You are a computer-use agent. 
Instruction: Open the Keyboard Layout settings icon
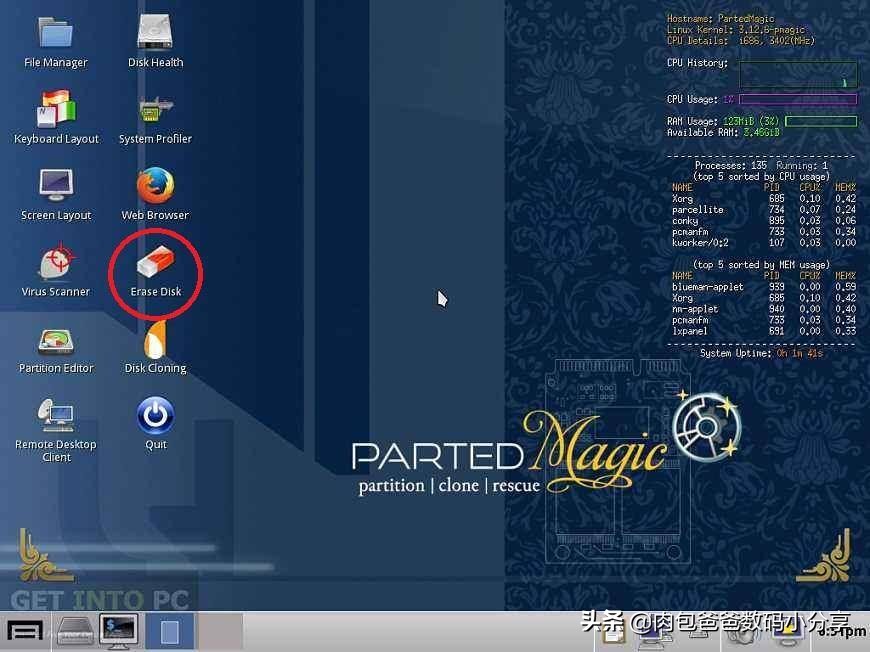point(56,110)
